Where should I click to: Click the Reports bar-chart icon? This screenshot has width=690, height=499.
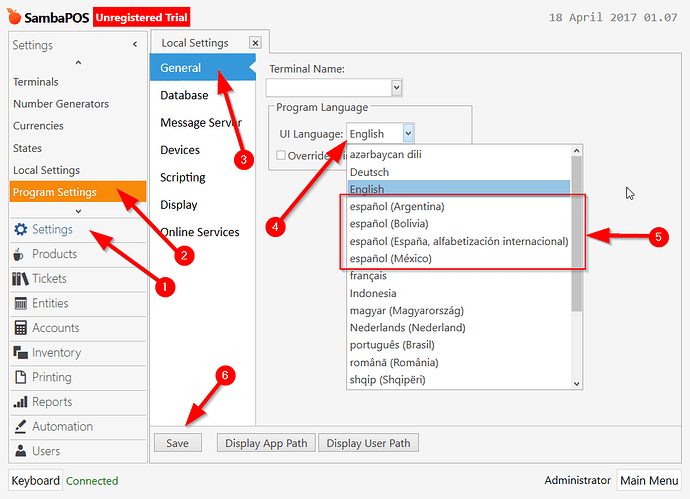pos(21,402)
